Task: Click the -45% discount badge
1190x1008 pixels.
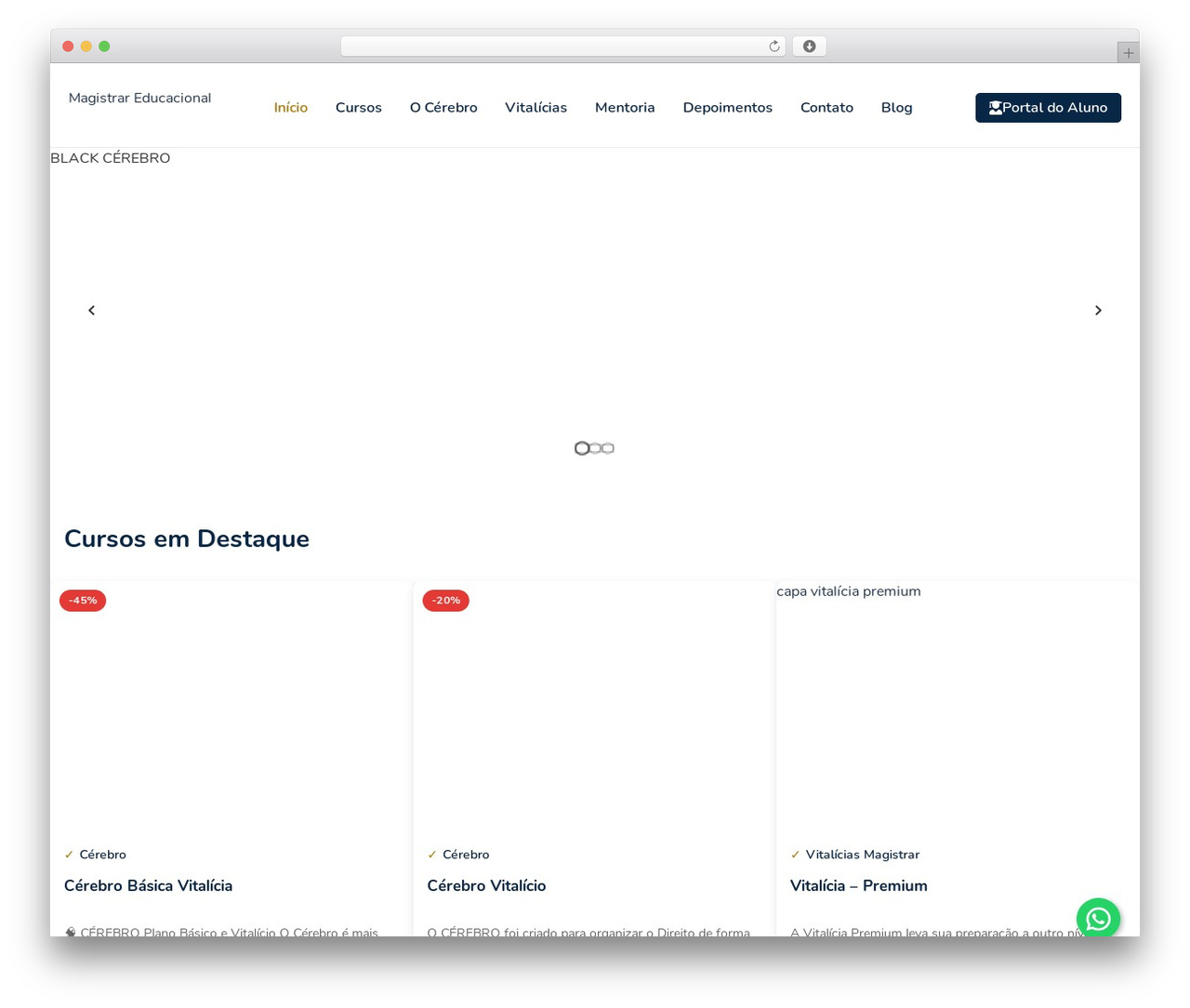Action: [x=83, y=601]
